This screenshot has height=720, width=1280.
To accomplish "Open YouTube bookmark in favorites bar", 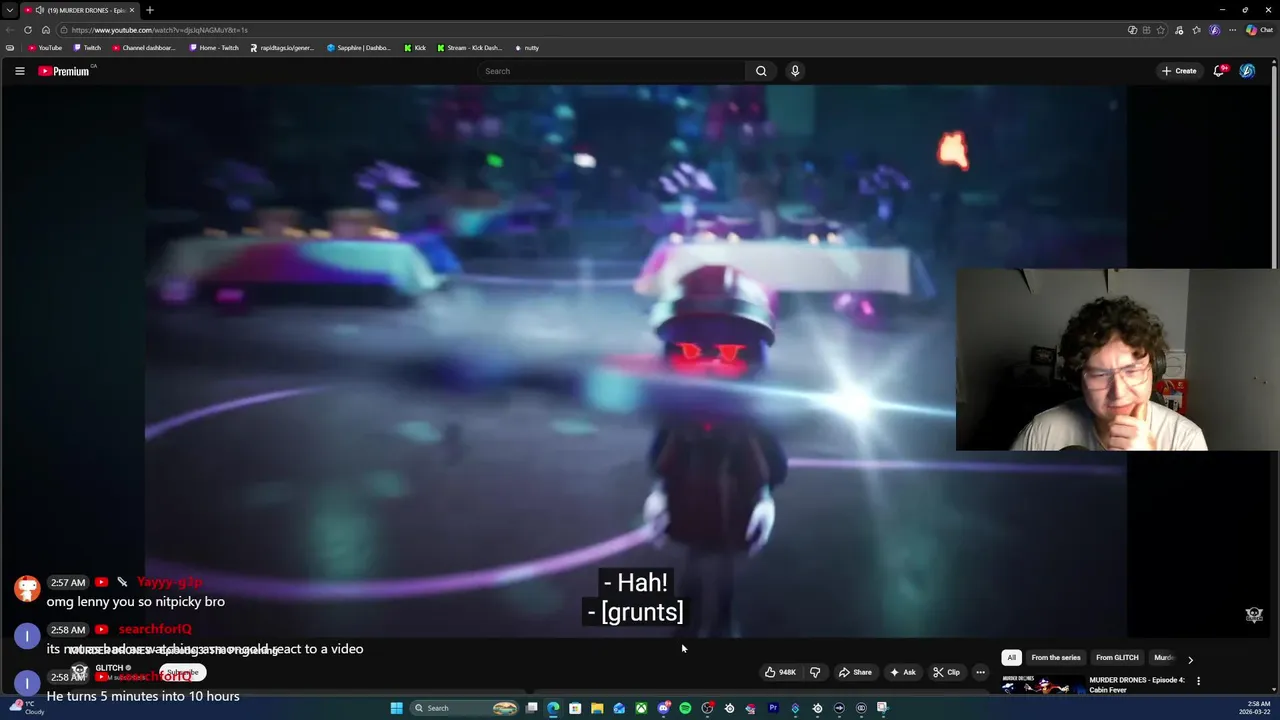I will [45, 48].
